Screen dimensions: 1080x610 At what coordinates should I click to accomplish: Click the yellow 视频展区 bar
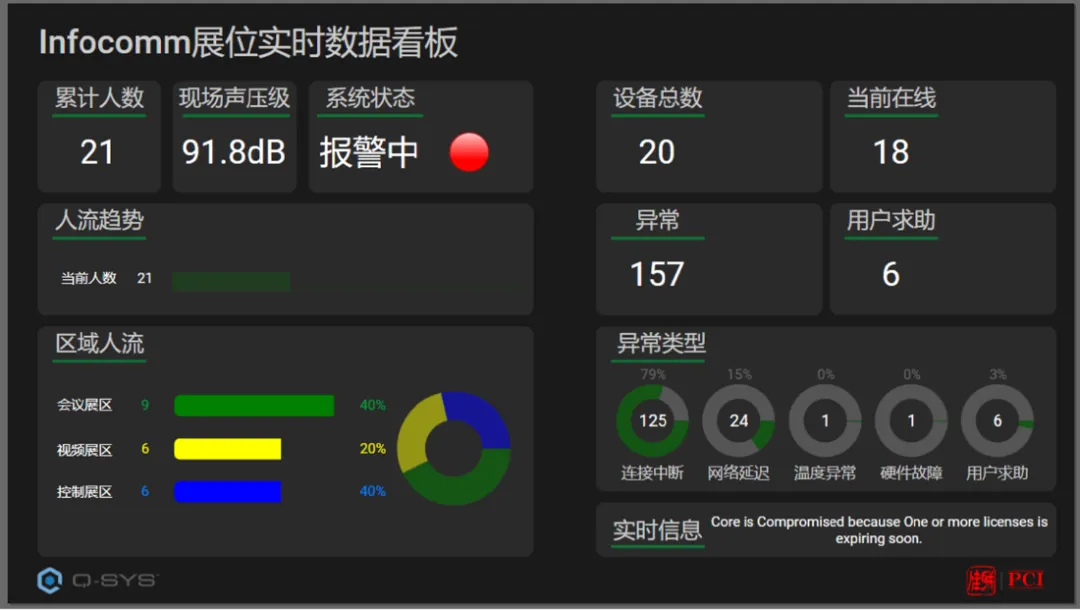point(227,449)
